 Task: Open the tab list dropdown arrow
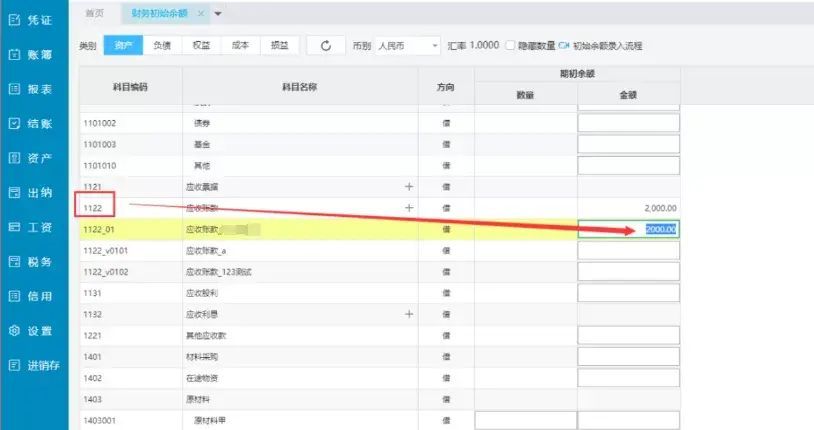point(218,13)
